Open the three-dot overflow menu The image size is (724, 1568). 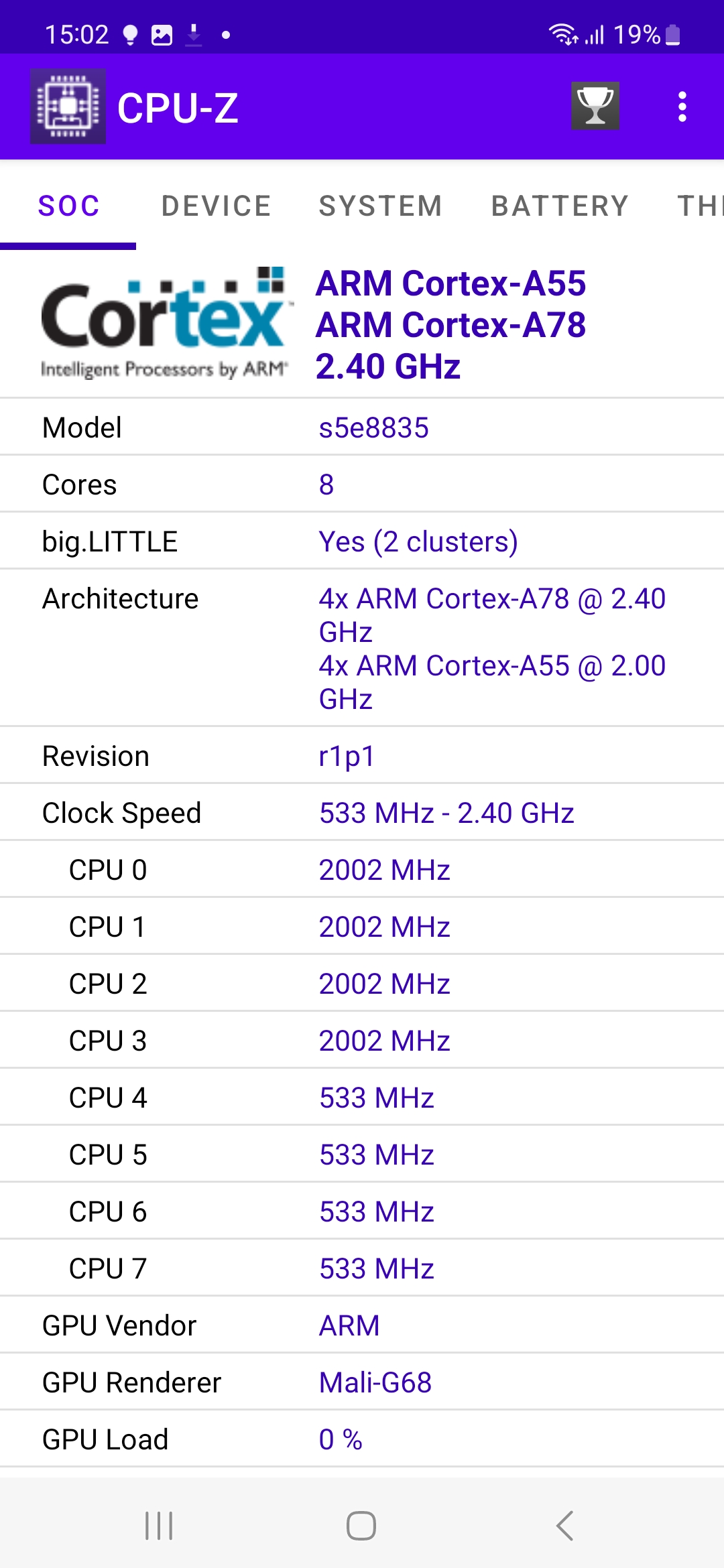[x=682, y=107]
